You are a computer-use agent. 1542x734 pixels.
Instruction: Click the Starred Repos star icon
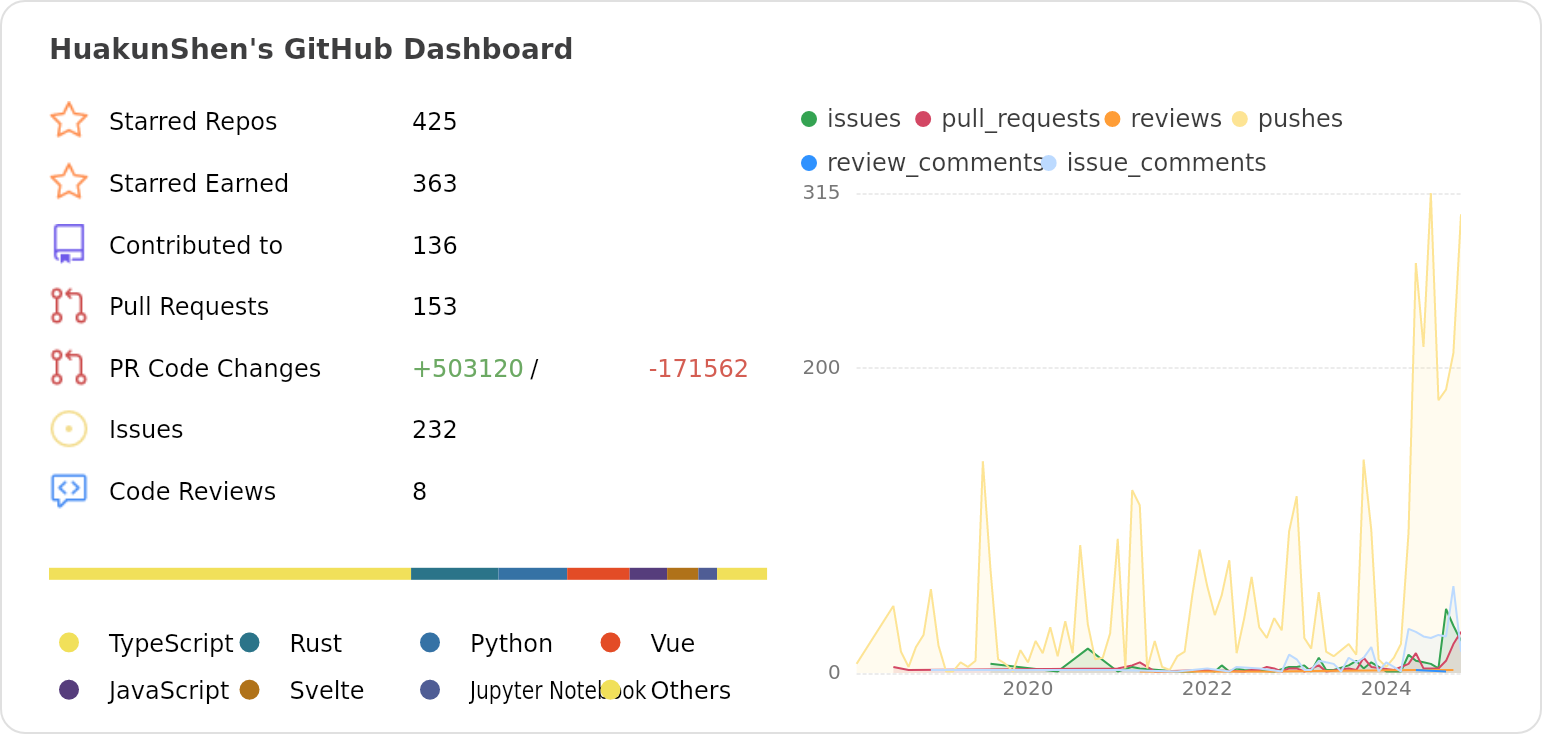point(69,120)
